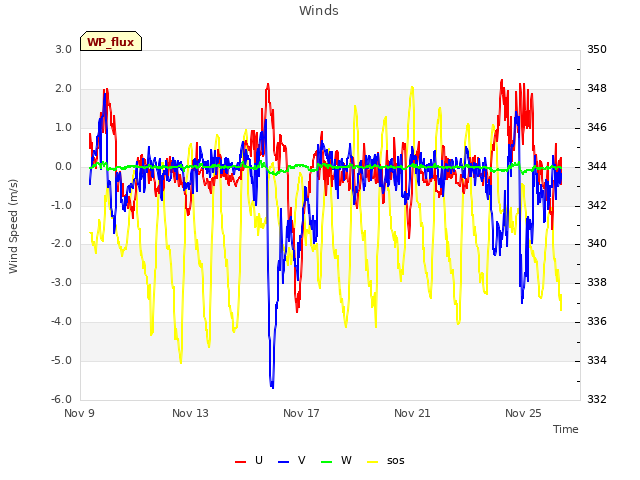
Task: Select the V legend label
Action: pyautogui.click(x=302, y=460)
